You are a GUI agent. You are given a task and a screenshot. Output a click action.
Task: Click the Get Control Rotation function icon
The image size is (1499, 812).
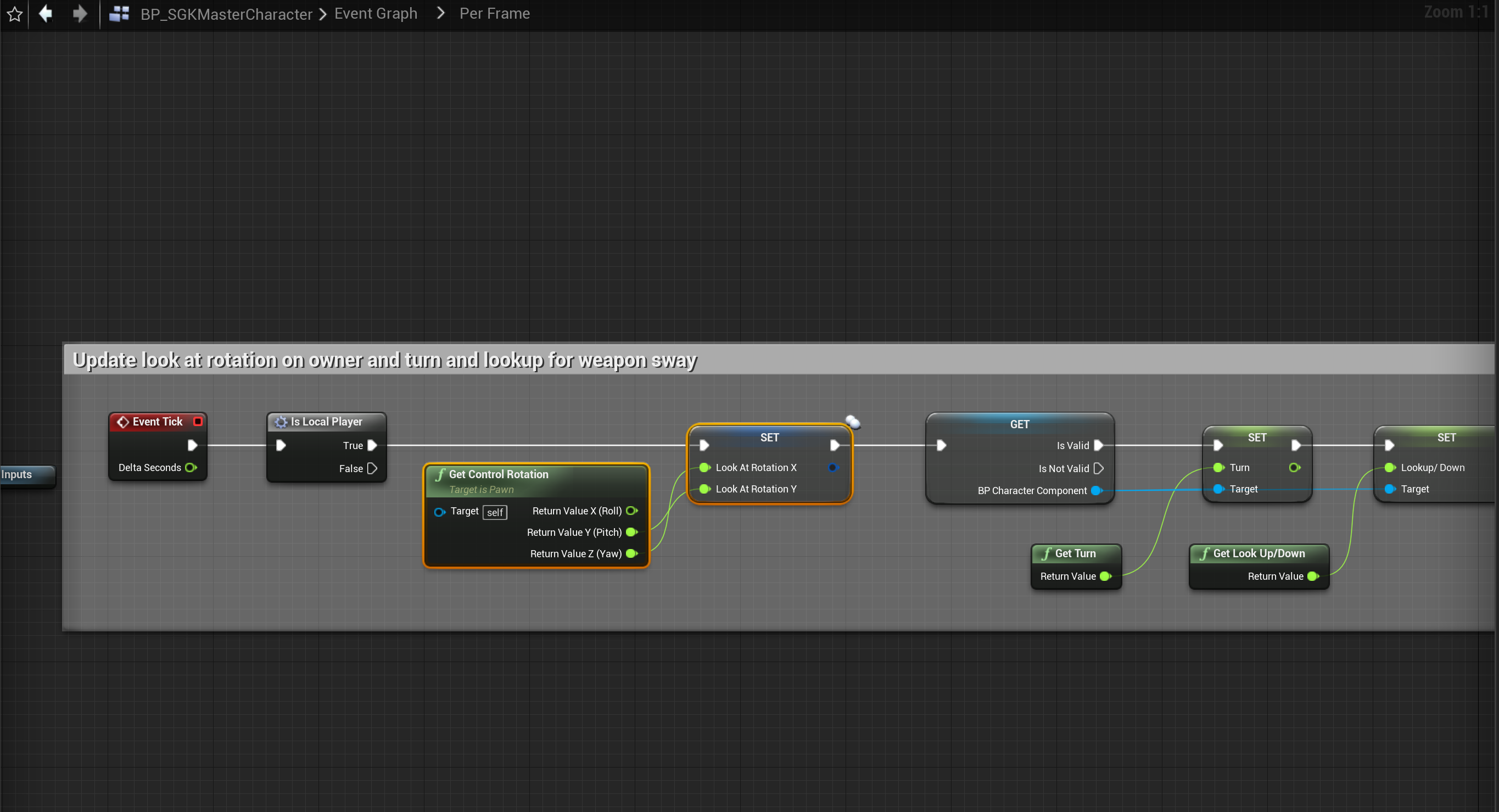[440, 474]
